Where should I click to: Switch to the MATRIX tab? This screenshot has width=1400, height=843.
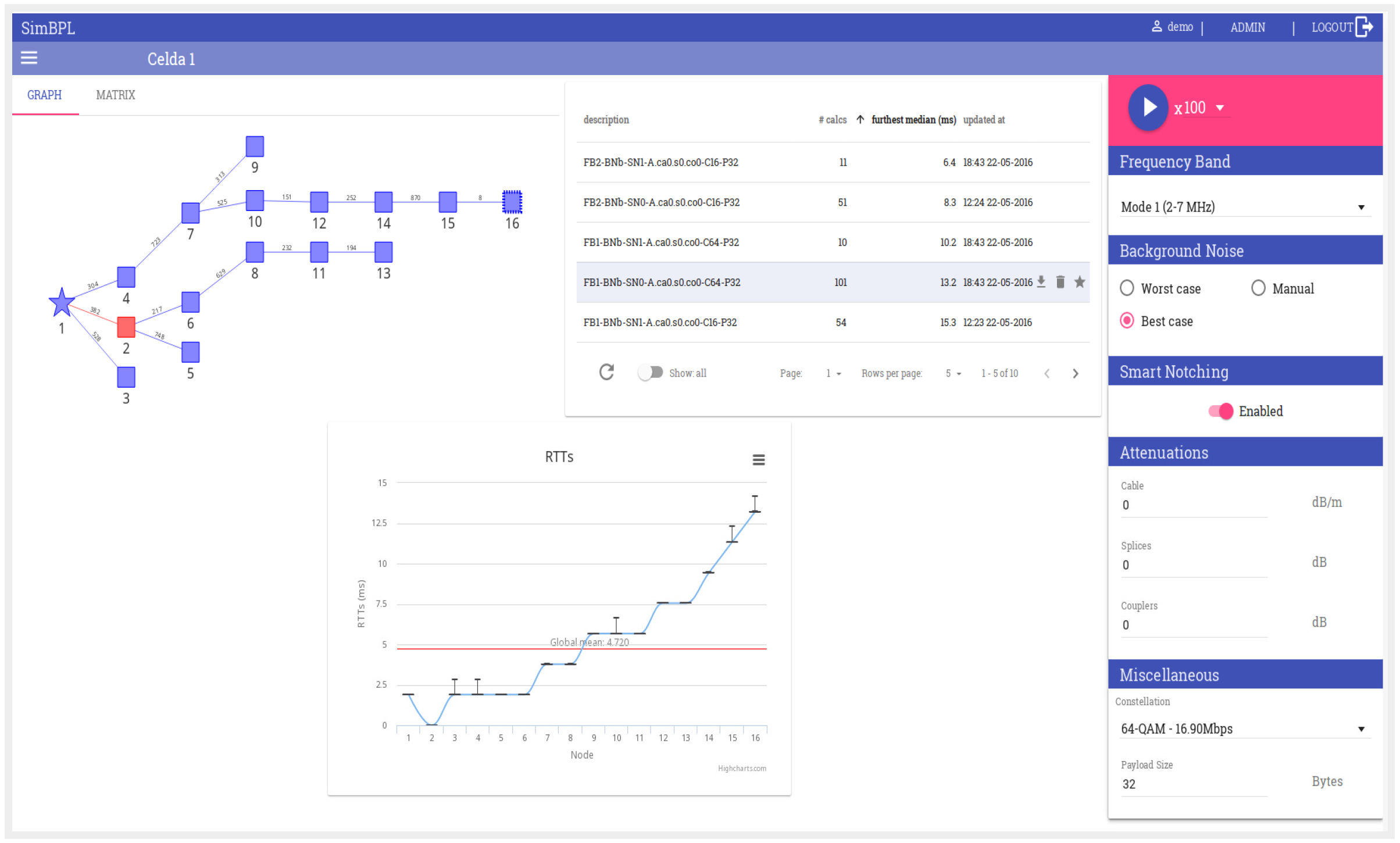point(115,95)
